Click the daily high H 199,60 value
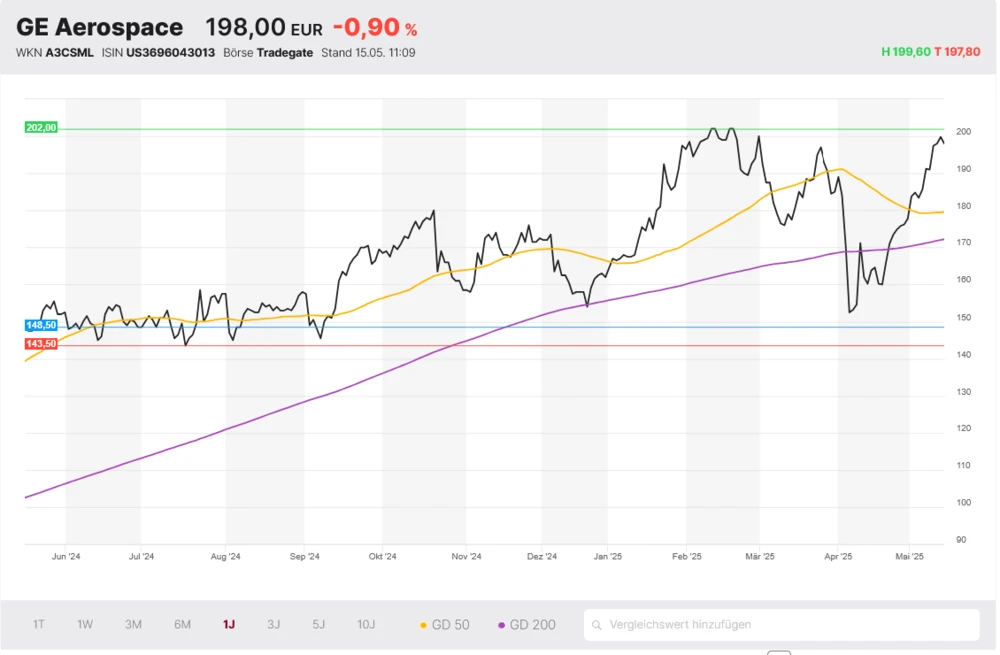The image size is (1000, 655). tap(906, 52)
